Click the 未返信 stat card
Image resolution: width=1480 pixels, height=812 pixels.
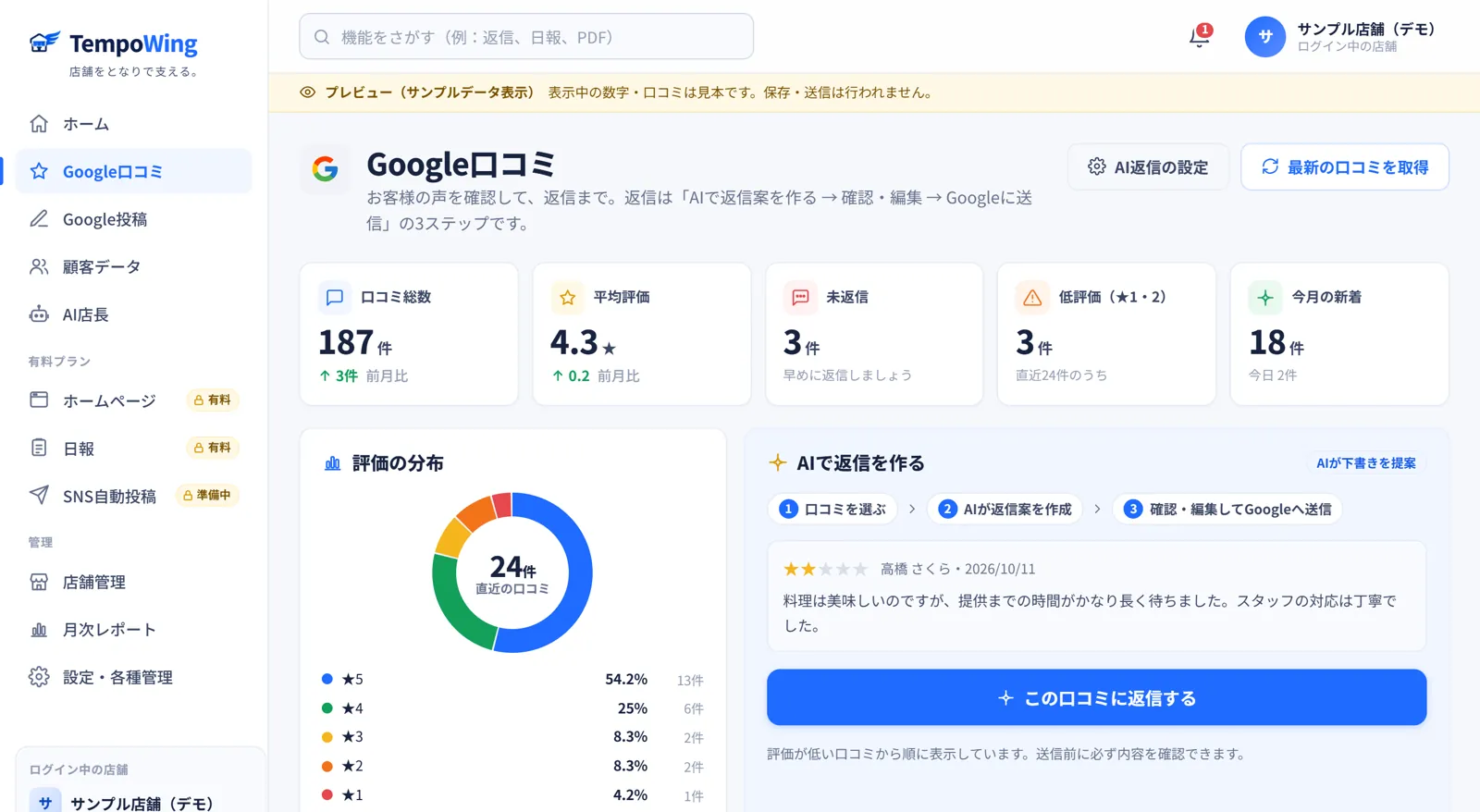pos(874,334)
